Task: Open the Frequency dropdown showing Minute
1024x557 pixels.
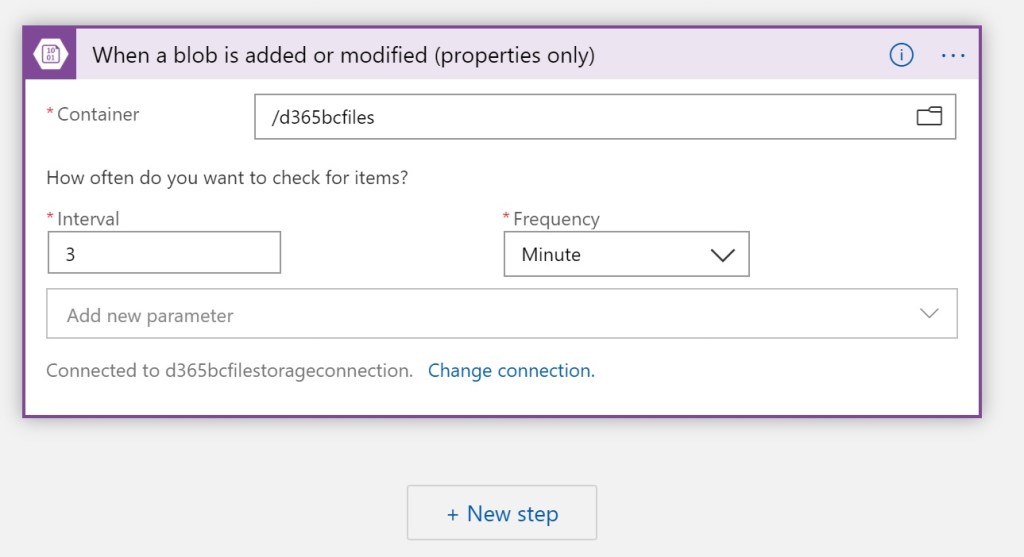Action: pos(610,255)
